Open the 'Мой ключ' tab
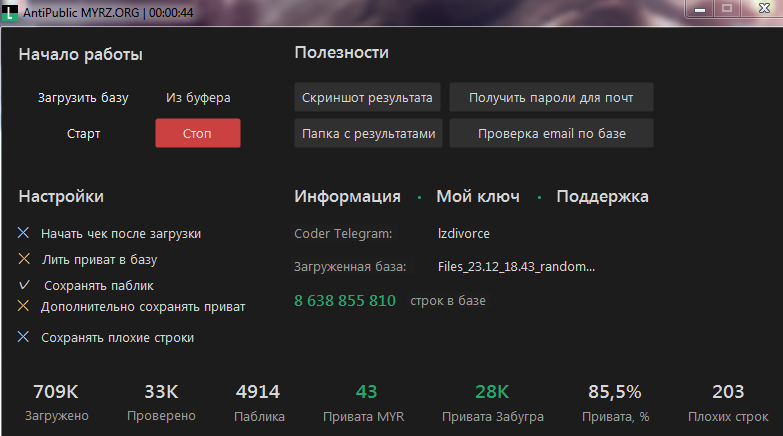This screenshot has width=783, height=436. [x=477, y=197]
